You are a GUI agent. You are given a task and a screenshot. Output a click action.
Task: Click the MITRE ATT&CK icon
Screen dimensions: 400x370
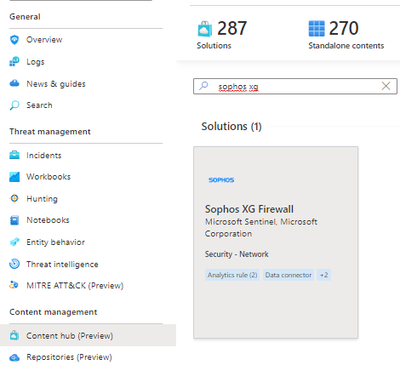14,285
